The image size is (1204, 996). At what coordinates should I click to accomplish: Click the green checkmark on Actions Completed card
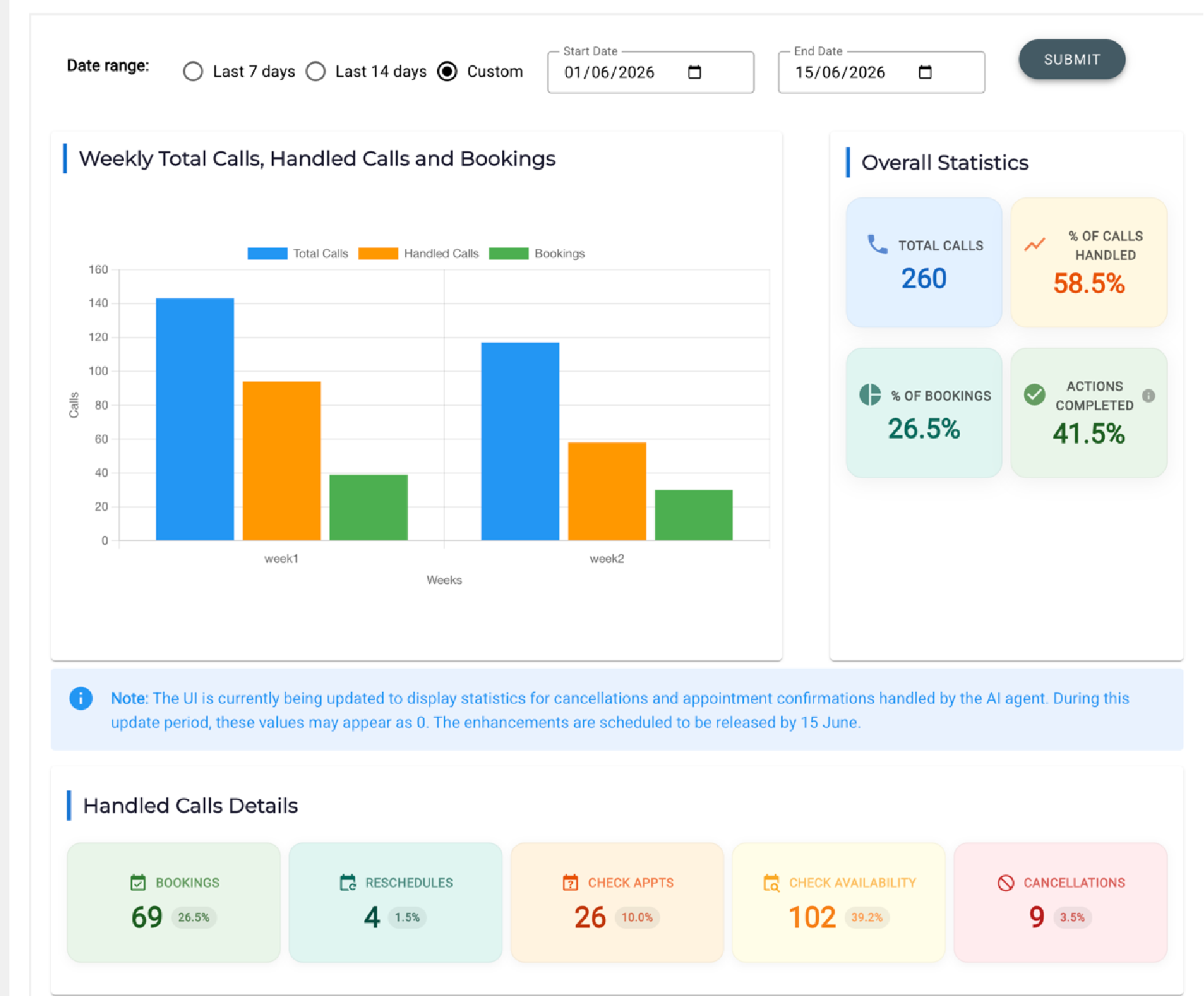point(1034,395)
